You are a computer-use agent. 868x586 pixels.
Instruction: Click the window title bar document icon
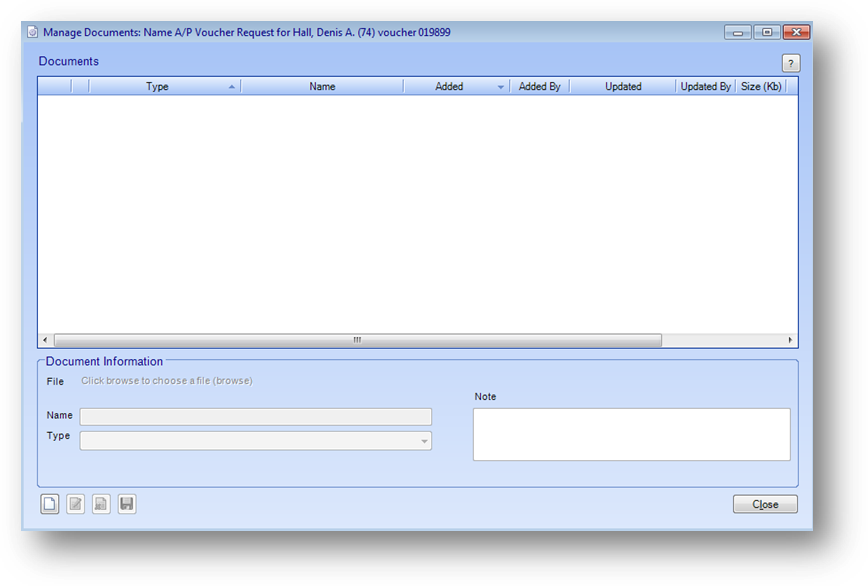33,32
